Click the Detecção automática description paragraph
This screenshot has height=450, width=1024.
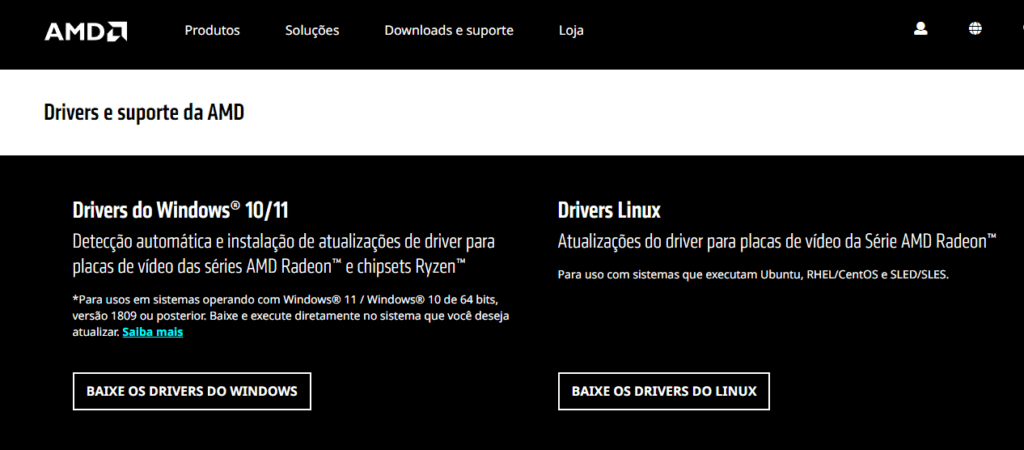[283, 254]
